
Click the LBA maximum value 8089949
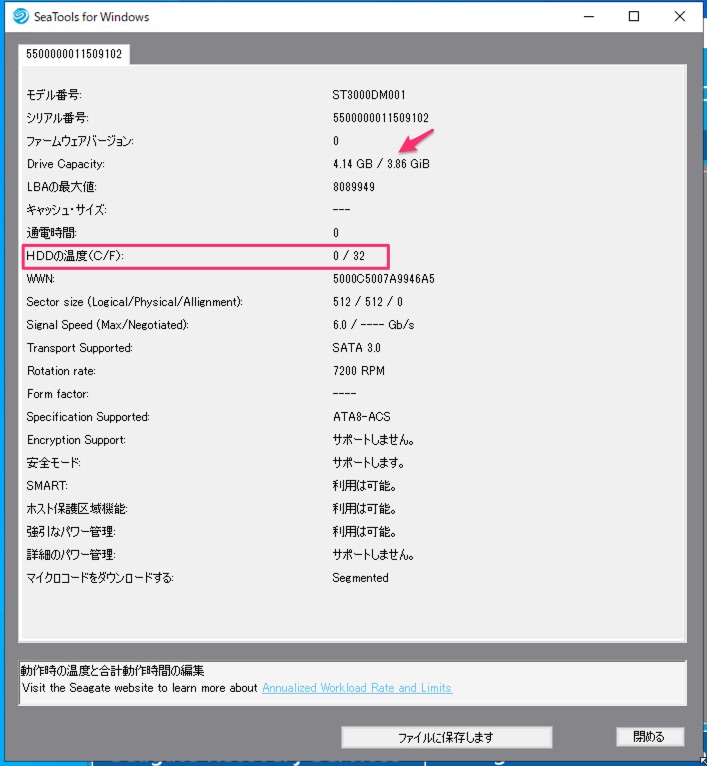tap(354, 187)
